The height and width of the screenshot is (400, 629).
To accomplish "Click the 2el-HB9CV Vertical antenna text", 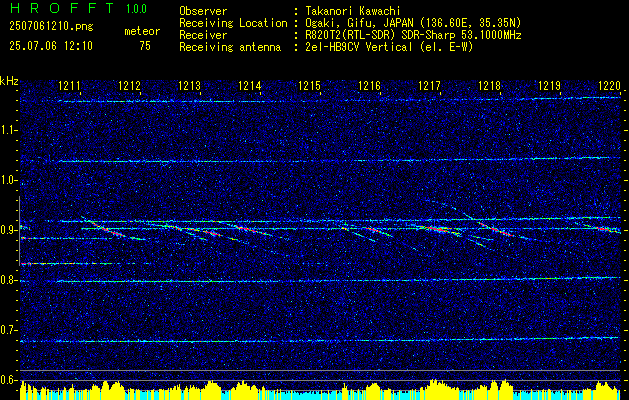I will [x=389, y=47].
